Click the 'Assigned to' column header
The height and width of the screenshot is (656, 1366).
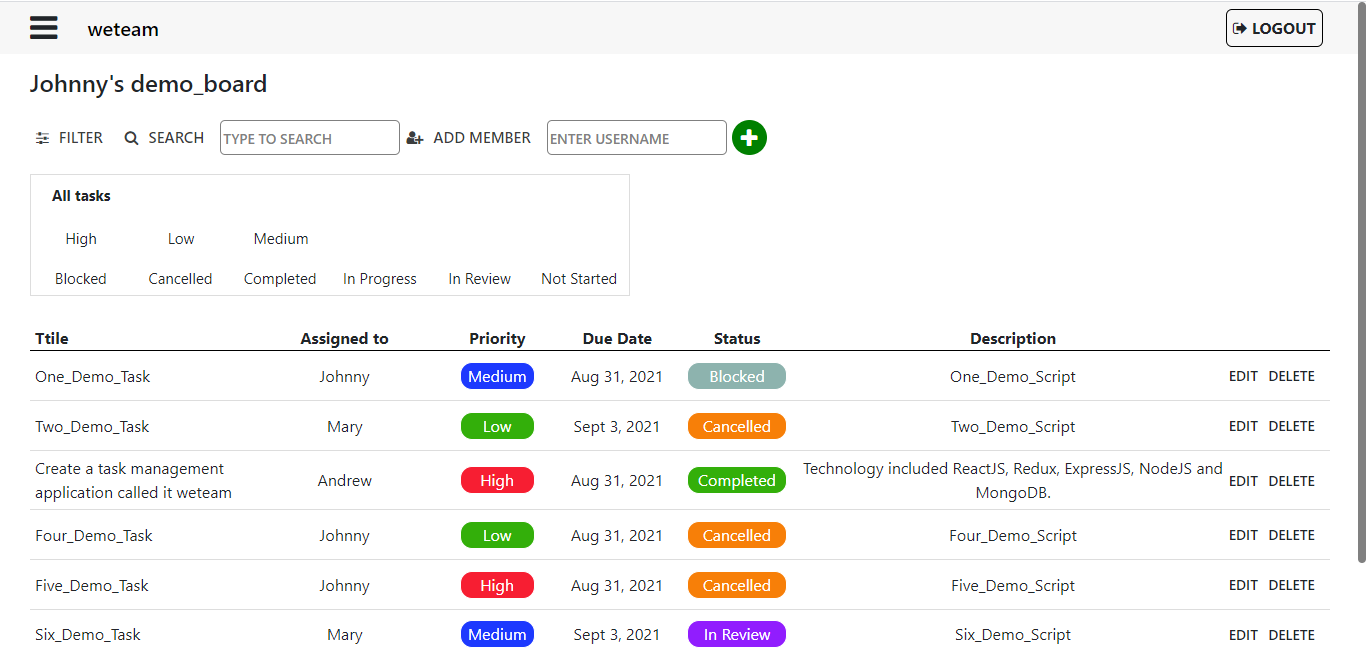click(x=345, y=339)
